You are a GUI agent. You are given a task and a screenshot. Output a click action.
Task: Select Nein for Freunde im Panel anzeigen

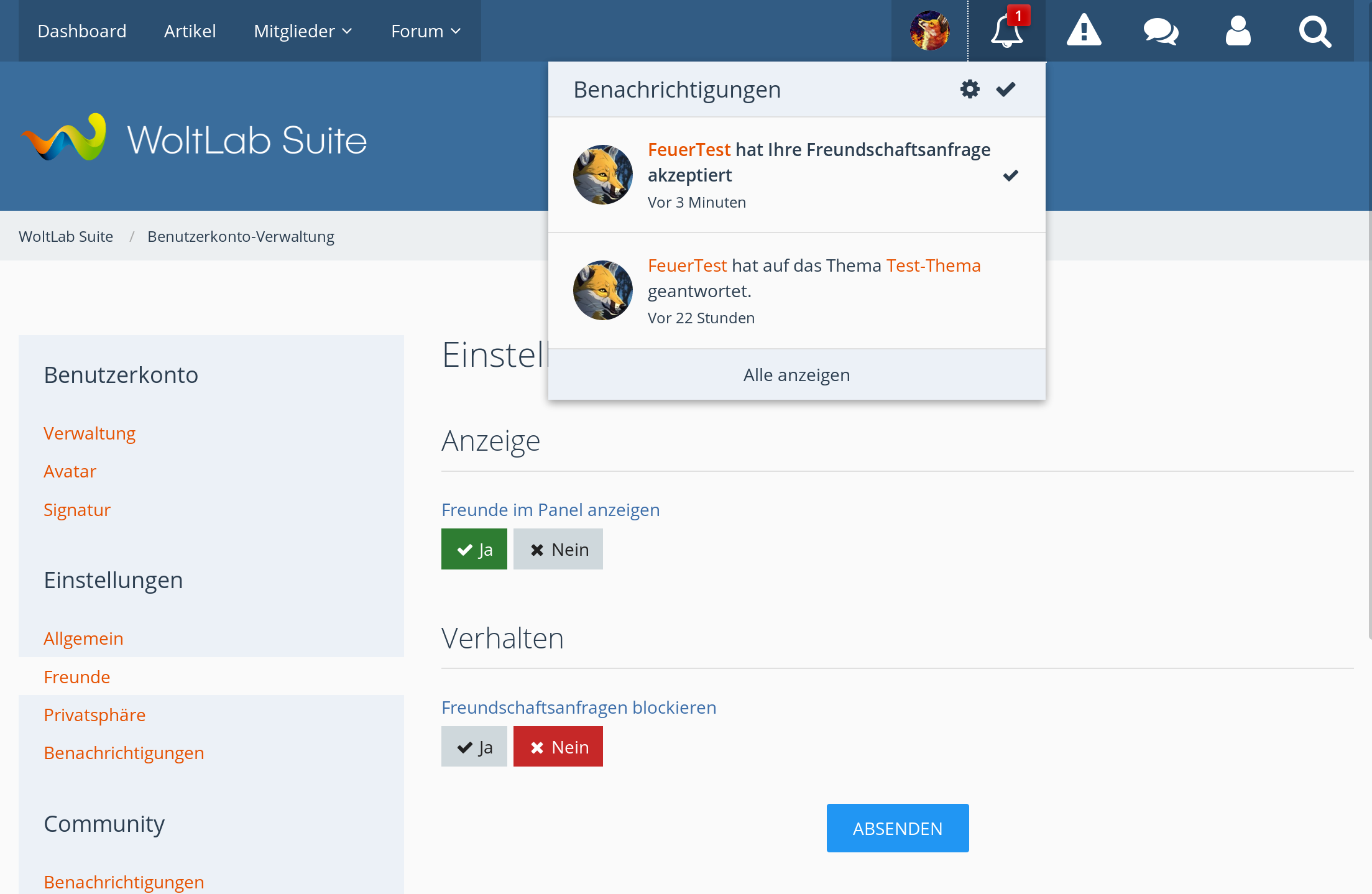click(558, 550)
